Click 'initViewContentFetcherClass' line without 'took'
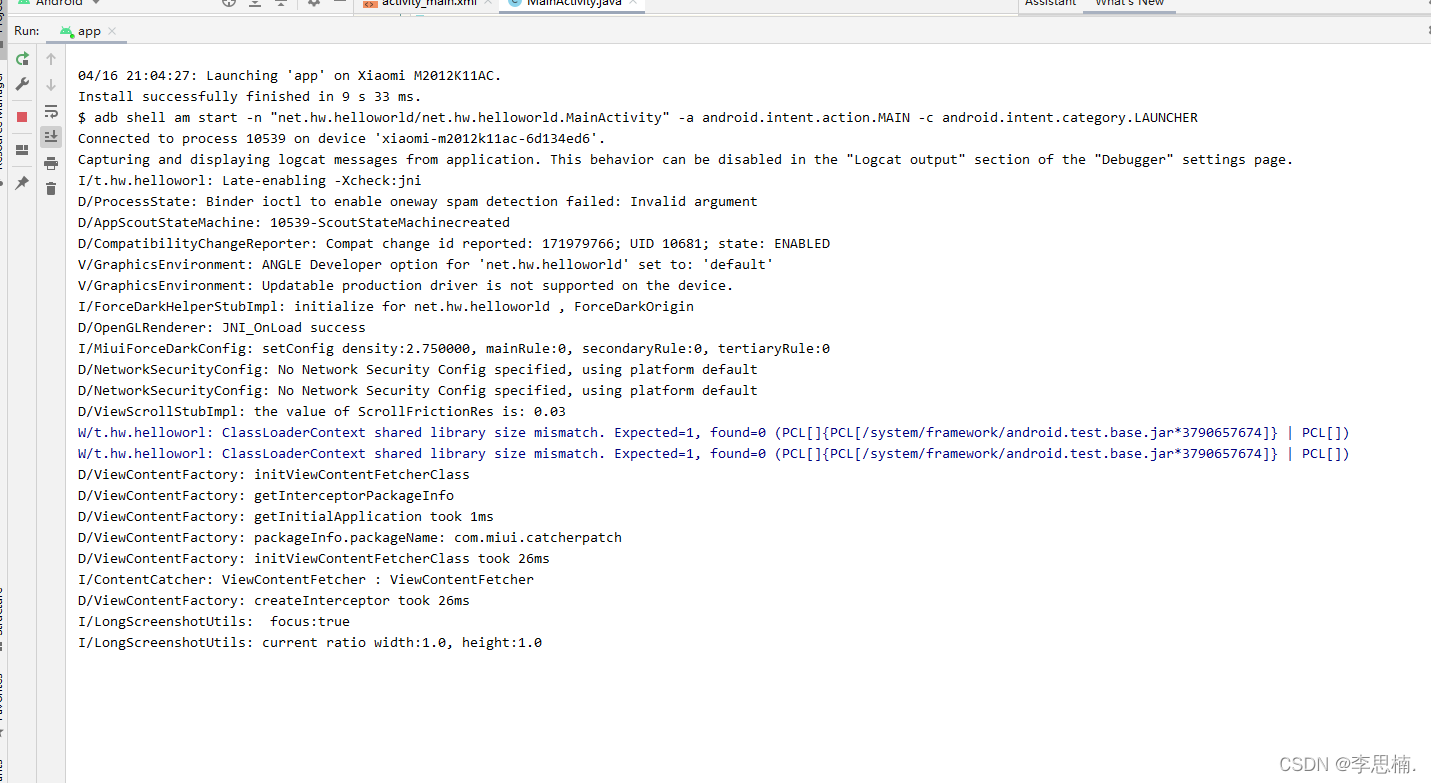 click(274, 475)
